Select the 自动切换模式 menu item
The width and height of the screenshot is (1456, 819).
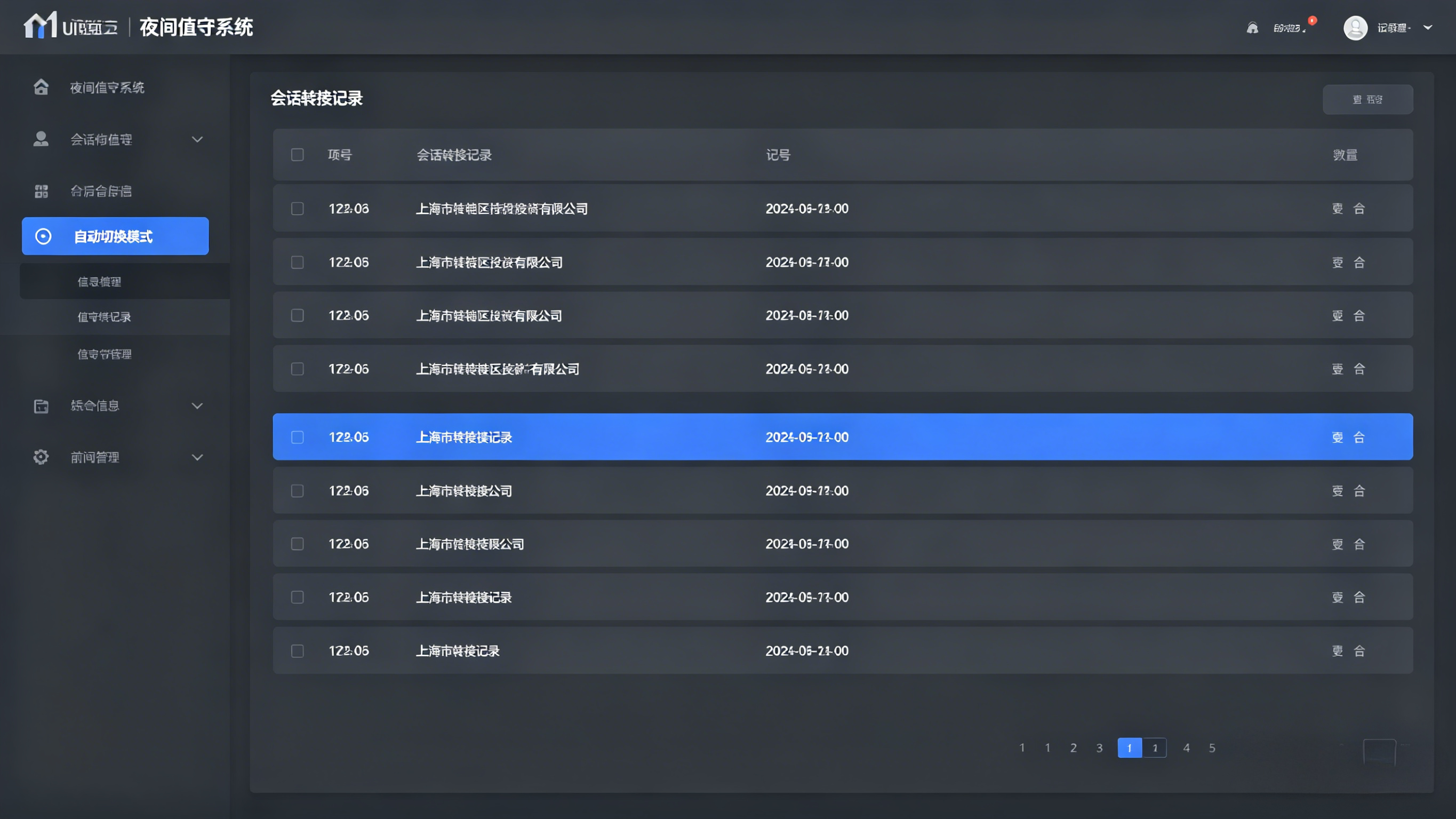click(115, 236)
